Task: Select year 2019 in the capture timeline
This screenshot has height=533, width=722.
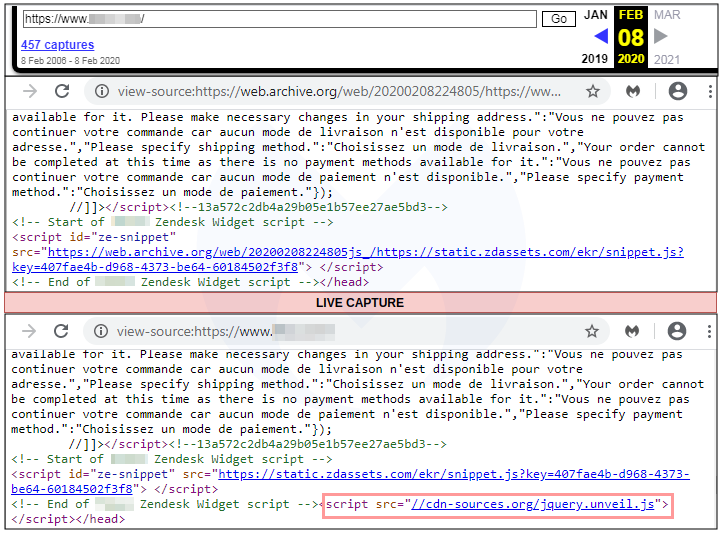Action: 595,60
